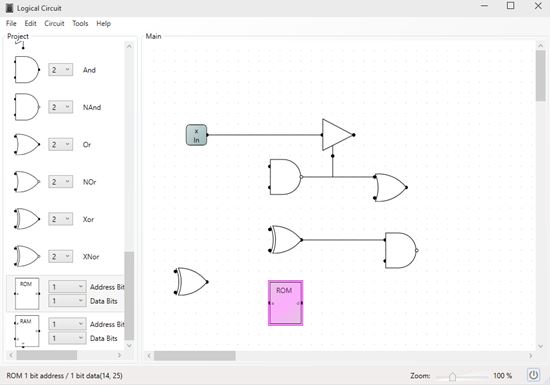Click the Main canvas scroll up arrow
The width and height of the screenshot is (550, 385).
coord(540,45)
